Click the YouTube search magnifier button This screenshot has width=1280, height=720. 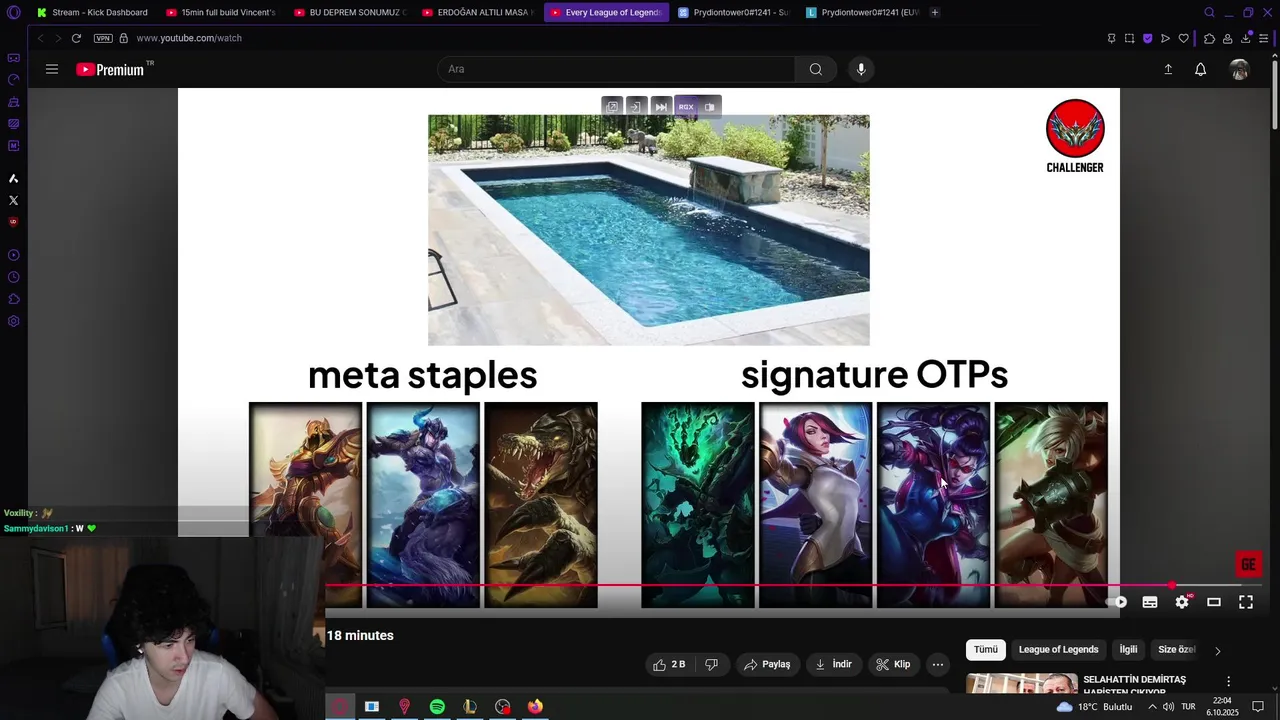816,69
